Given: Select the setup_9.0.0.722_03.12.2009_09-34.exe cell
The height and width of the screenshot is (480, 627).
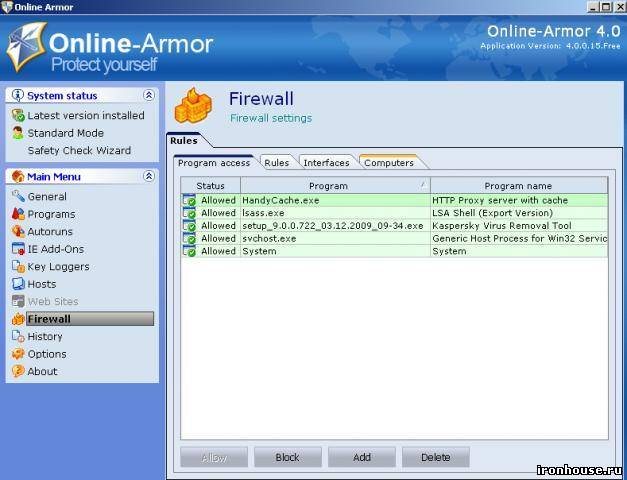Looking at the screenshot, I should [x=335, y=226].
